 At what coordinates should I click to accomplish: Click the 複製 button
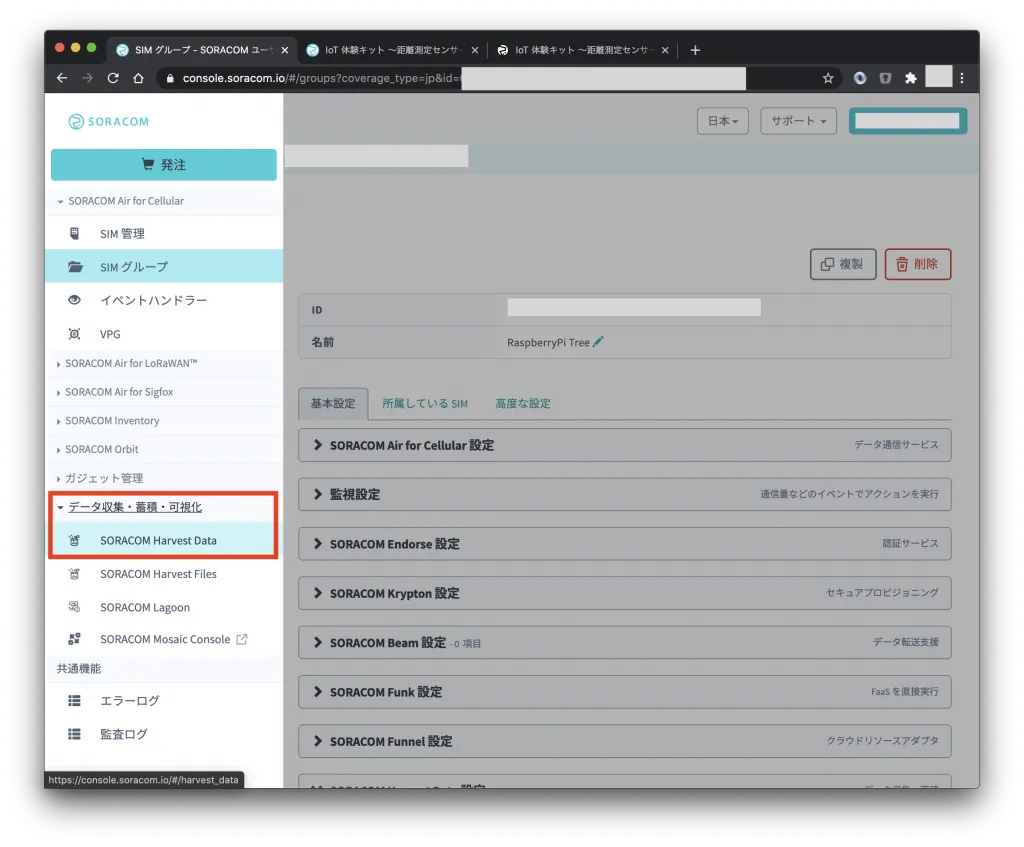[842, 264]
